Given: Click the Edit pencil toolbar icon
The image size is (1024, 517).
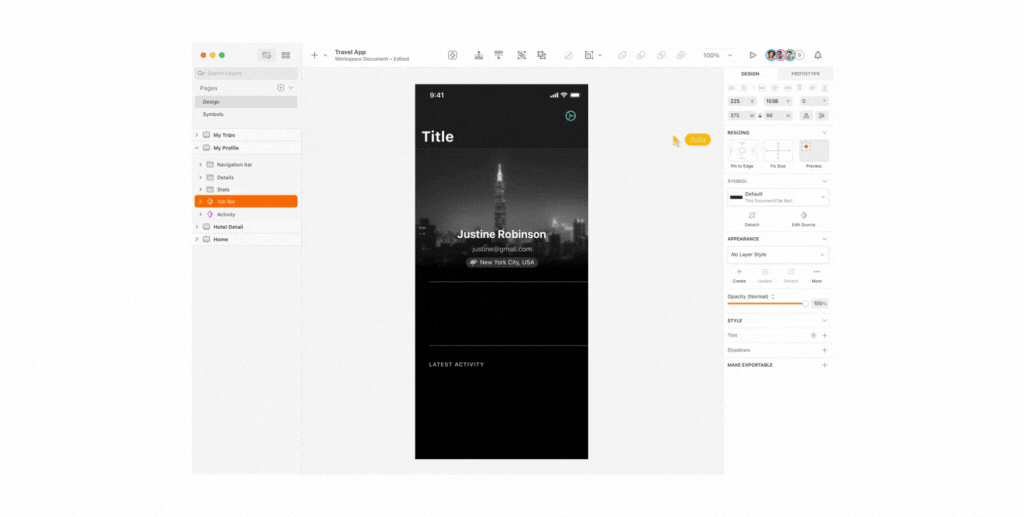Looking at the screenshot, I should click(x=568, y=55).
